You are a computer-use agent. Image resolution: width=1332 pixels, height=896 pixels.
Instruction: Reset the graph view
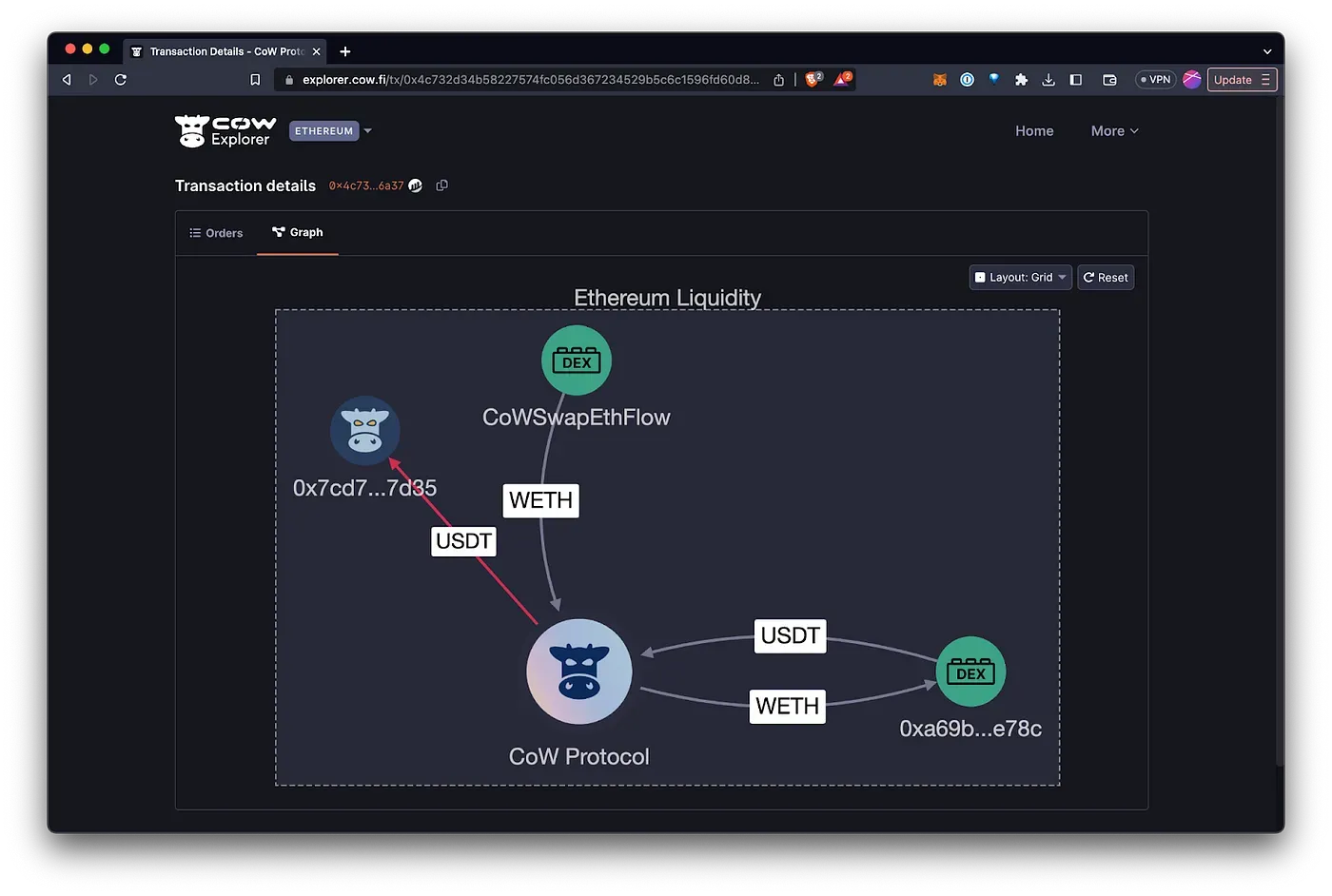[1106, 278]
